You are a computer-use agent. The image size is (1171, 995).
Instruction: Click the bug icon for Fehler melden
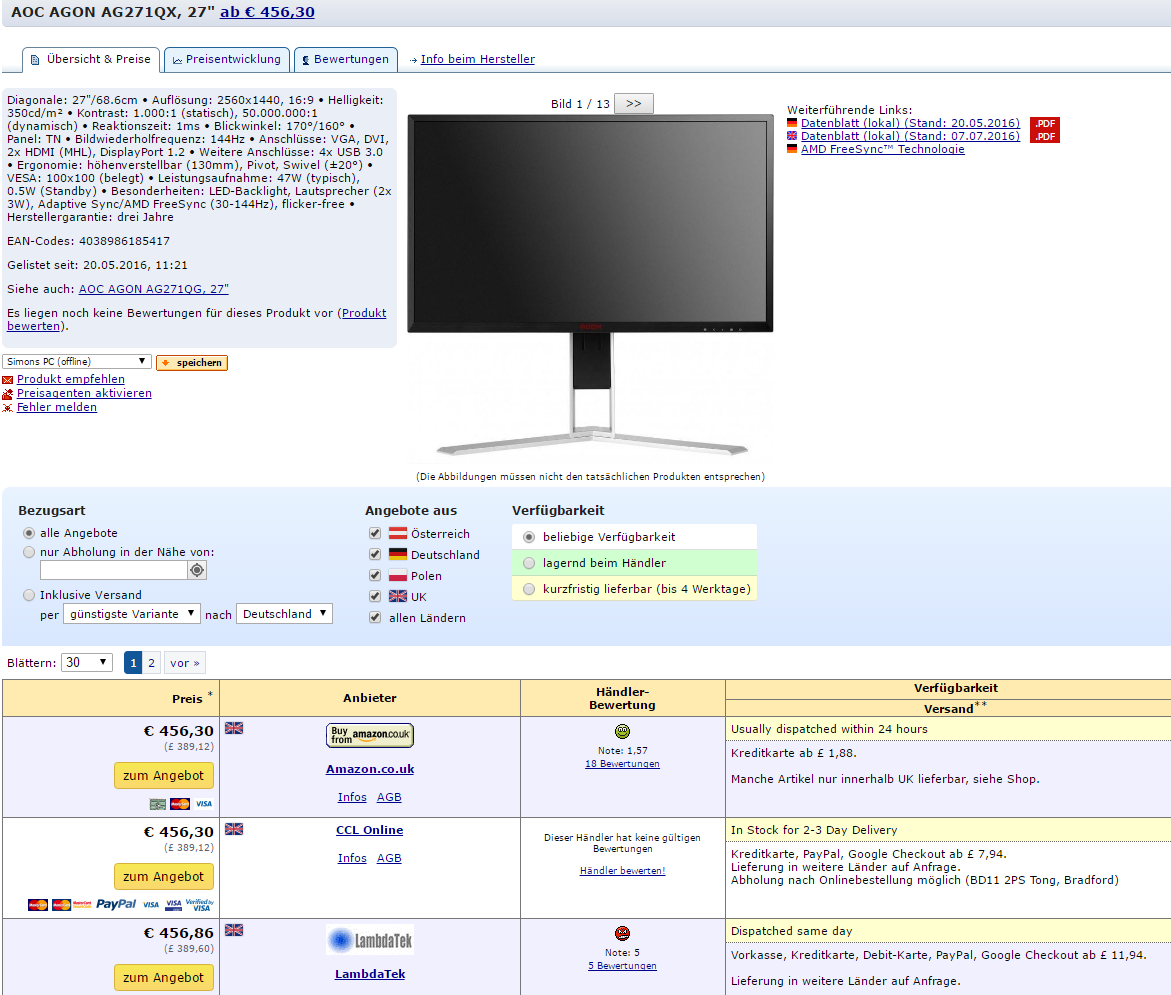[x=7, y=408]
